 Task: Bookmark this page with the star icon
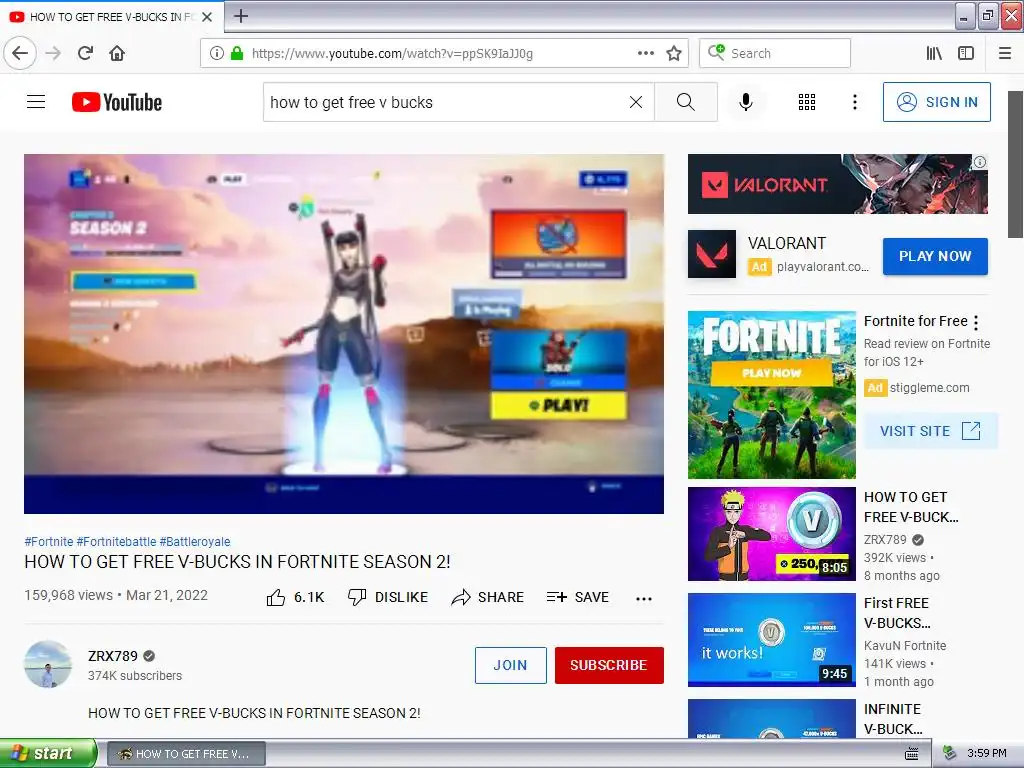pos(674,53)
